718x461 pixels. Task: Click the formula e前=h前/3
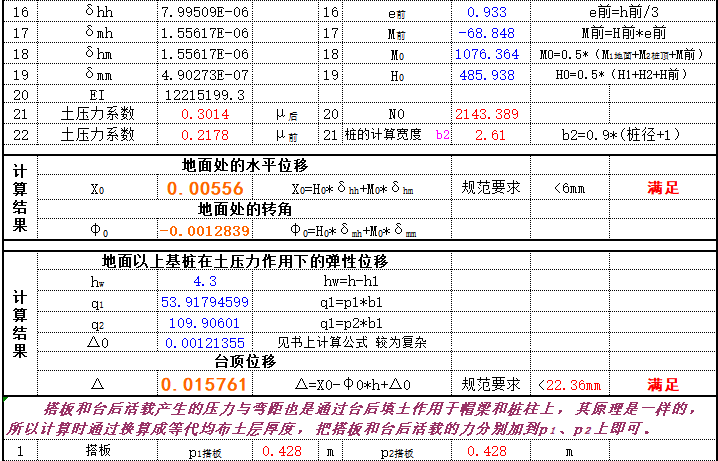click(624, 12)
